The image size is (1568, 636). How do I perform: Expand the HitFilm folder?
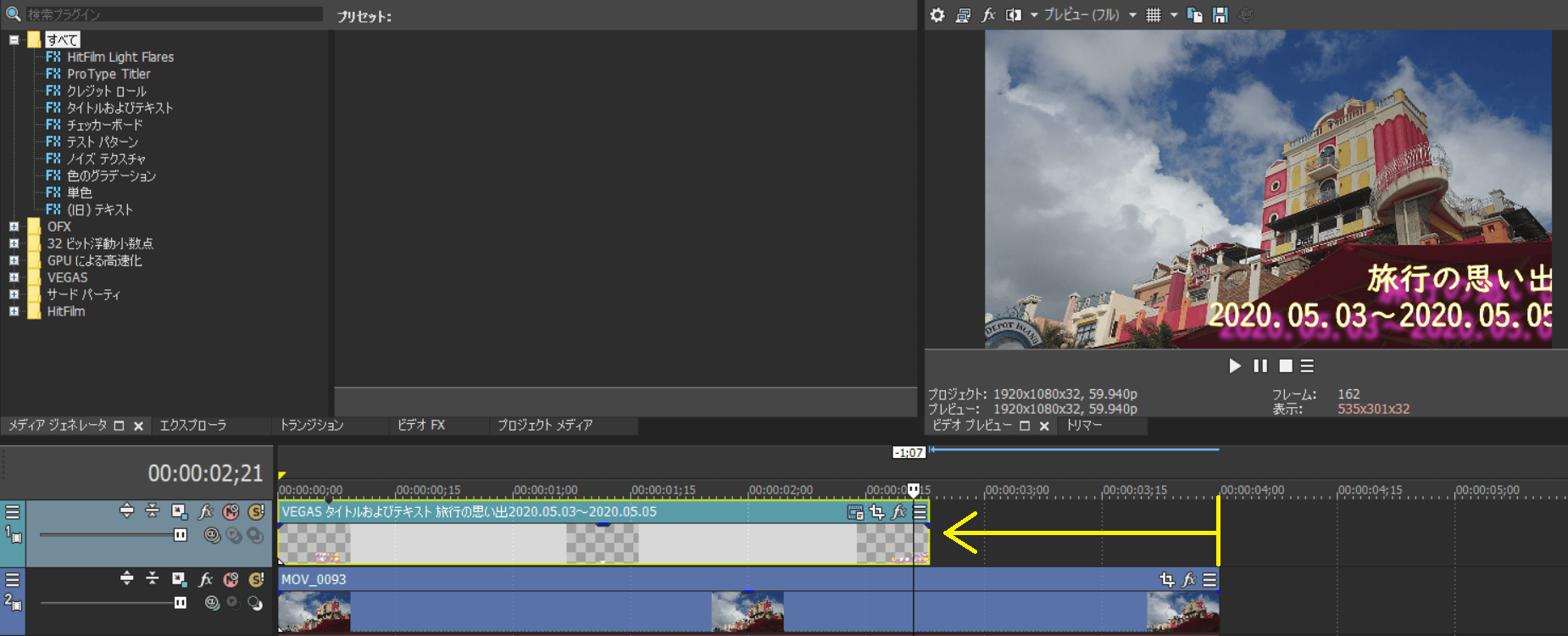coord(14,311)
